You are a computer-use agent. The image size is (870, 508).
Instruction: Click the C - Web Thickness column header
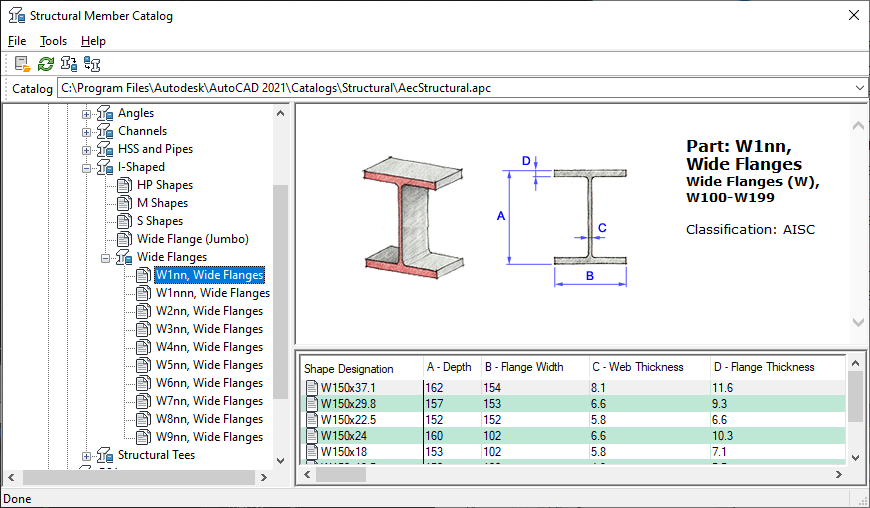click(649, 368)
